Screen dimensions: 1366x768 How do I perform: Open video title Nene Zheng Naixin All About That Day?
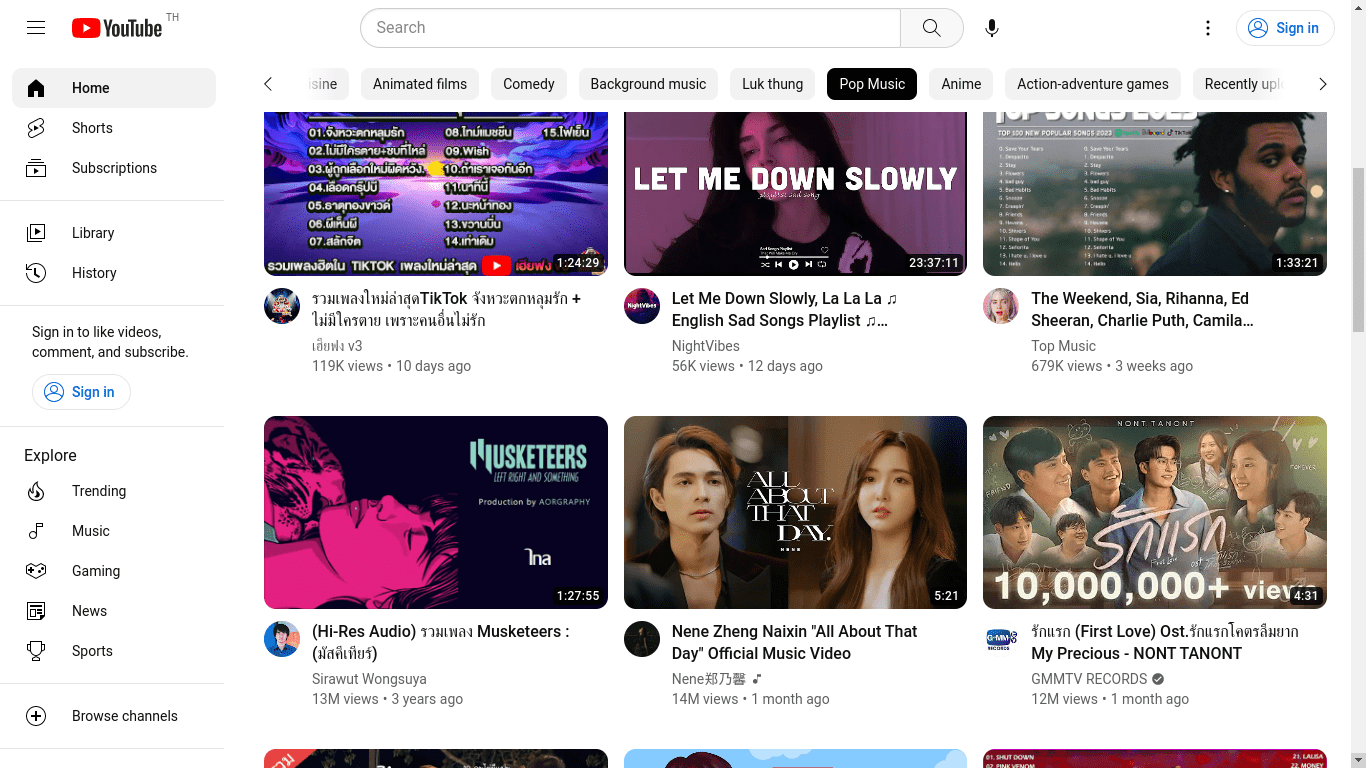794,642
